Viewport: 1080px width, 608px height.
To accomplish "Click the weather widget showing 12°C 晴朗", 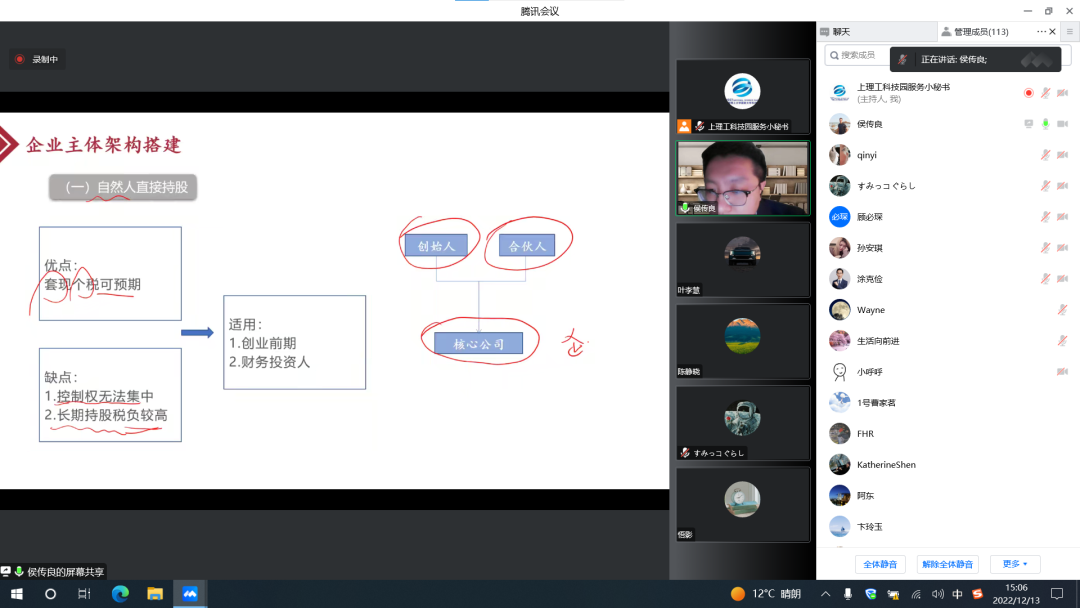I will (x=766, y=594).
